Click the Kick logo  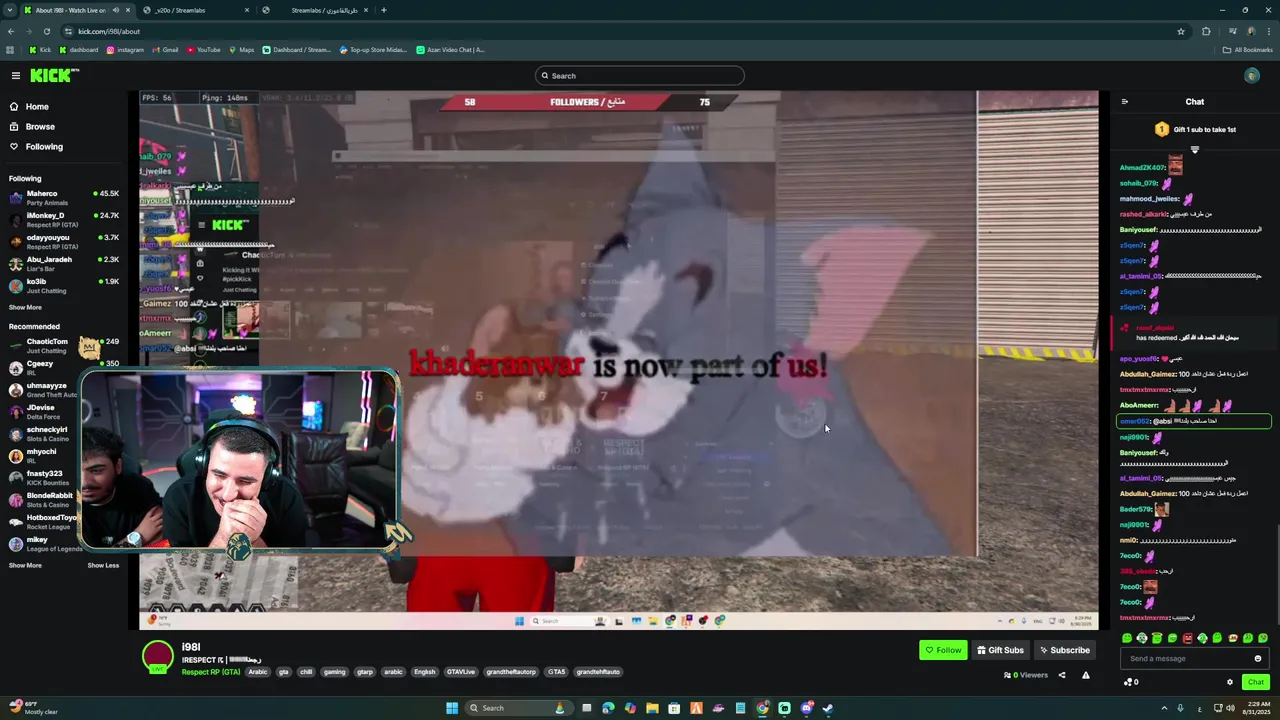pos(54,75)
